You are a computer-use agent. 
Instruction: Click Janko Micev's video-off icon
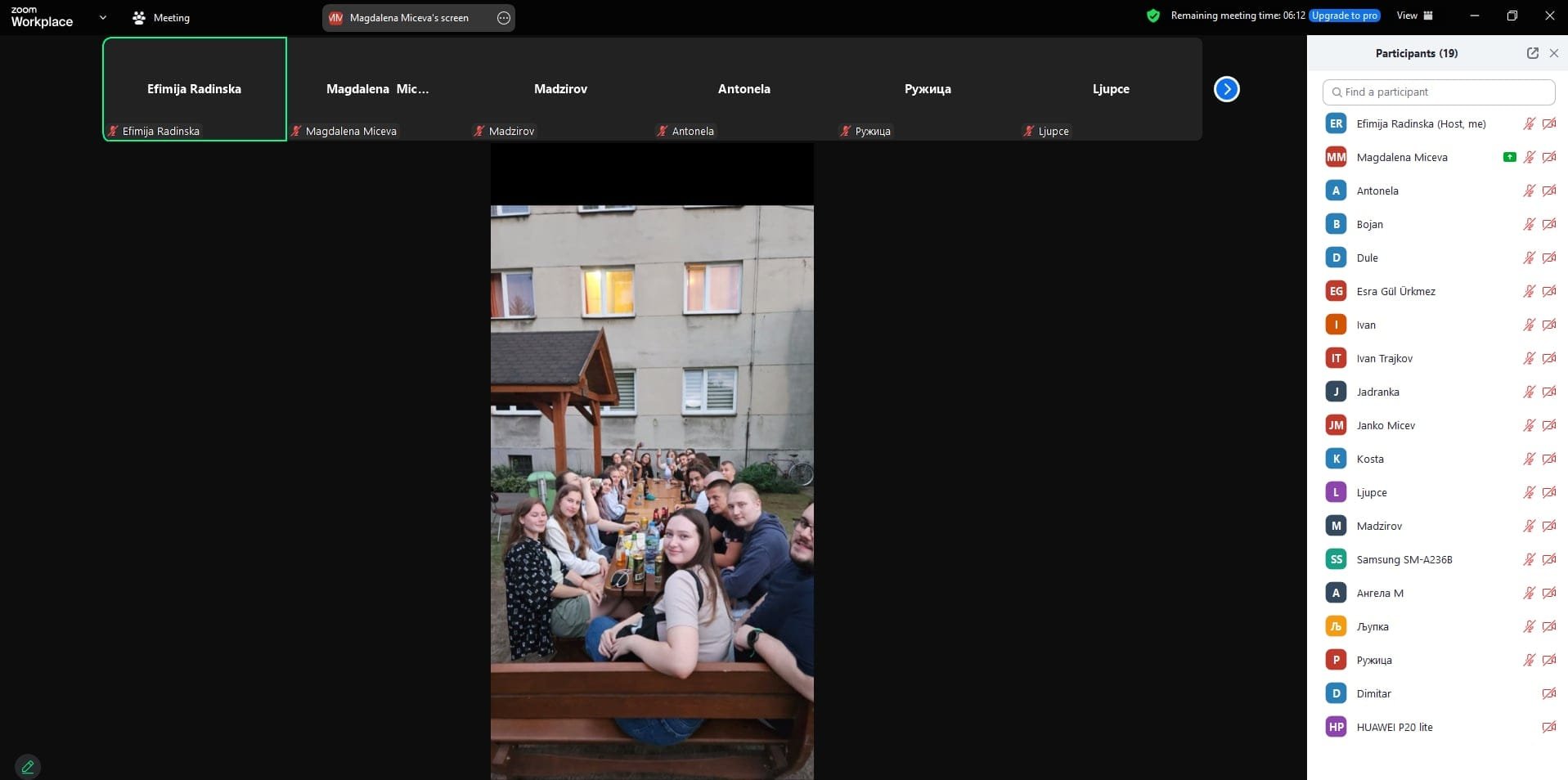[1549, 426]
